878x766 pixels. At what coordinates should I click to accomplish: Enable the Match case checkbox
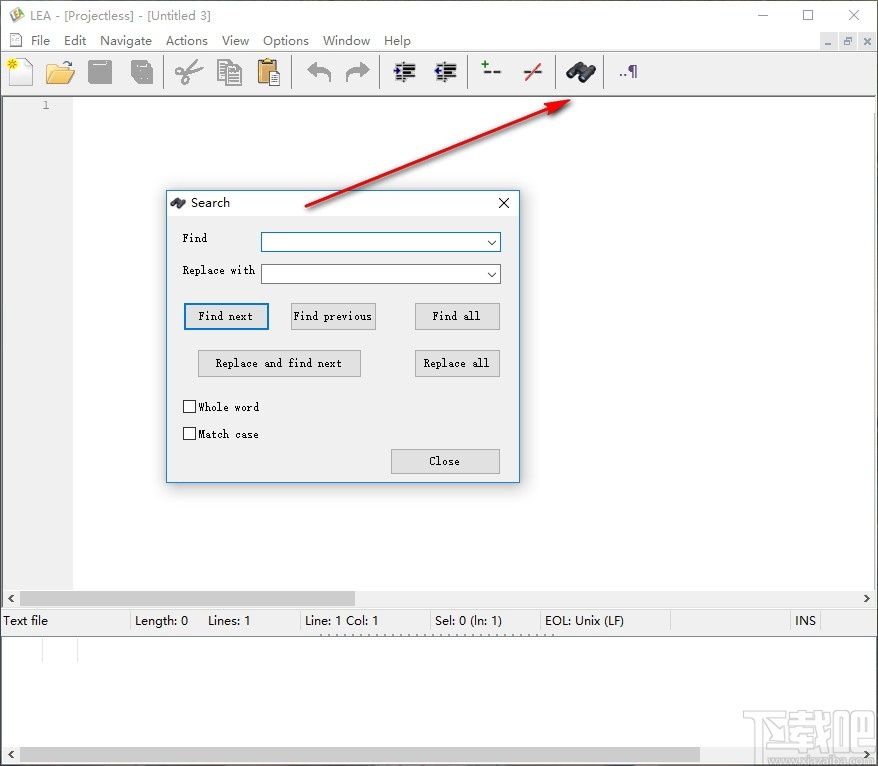[x=189, y=433]
